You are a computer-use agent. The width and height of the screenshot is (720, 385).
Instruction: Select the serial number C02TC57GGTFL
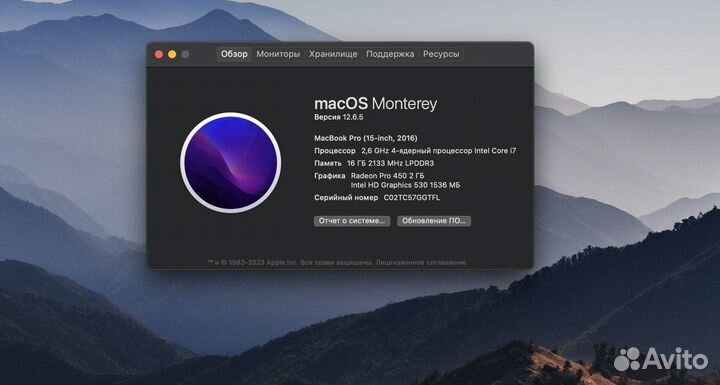pos(411,198)
